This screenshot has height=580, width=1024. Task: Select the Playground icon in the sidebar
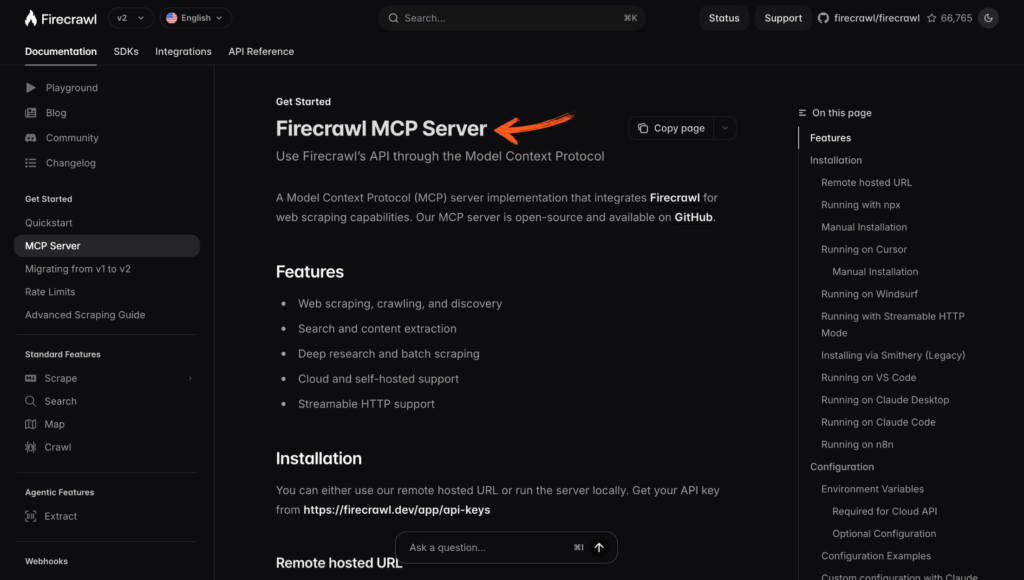tap(31, 87)
